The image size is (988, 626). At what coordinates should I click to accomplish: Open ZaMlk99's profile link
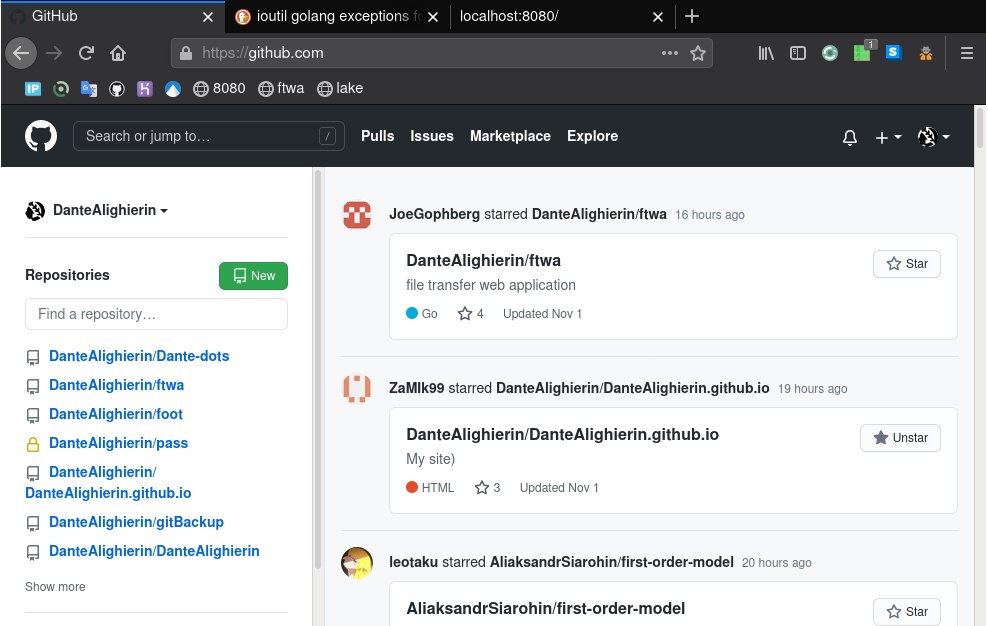pyautogui.click(x=416, y=388)
